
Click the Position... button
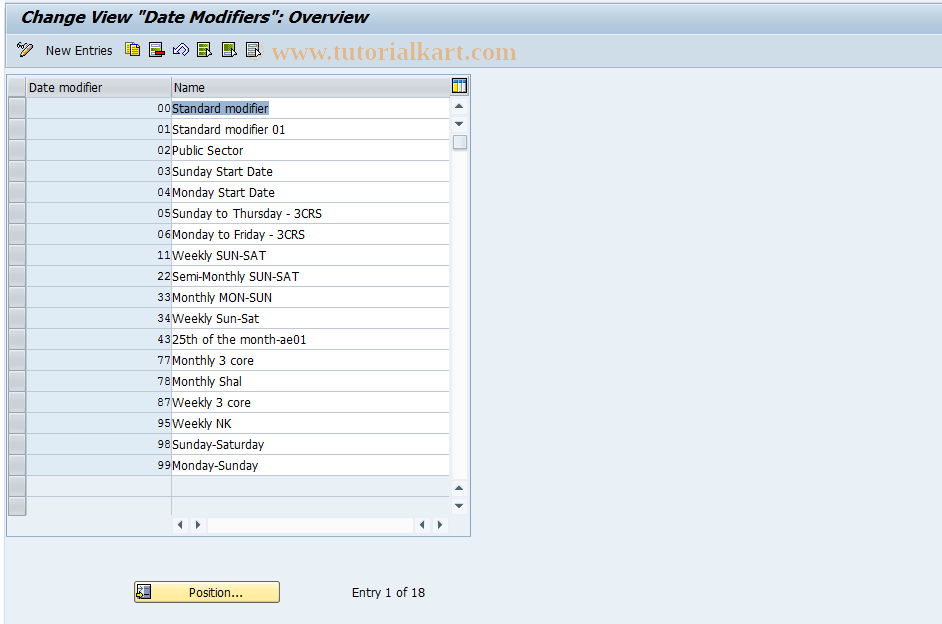click(207, 592)
